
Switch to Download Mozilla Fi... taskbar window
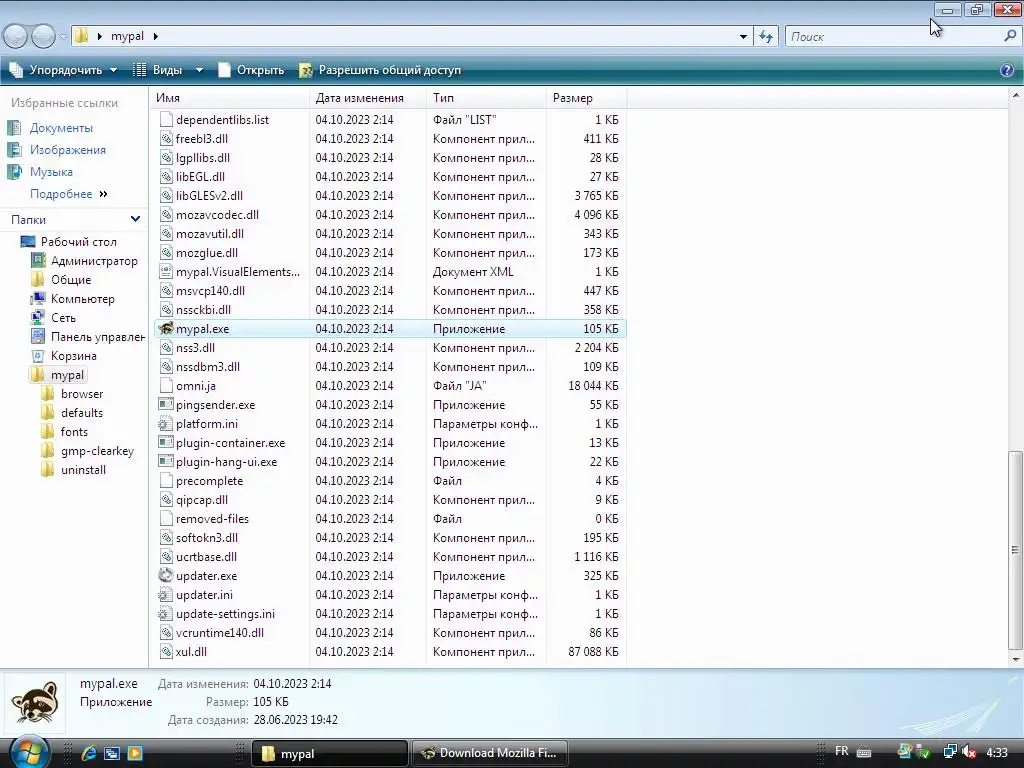pyautogui.click(x=490, y=753)
